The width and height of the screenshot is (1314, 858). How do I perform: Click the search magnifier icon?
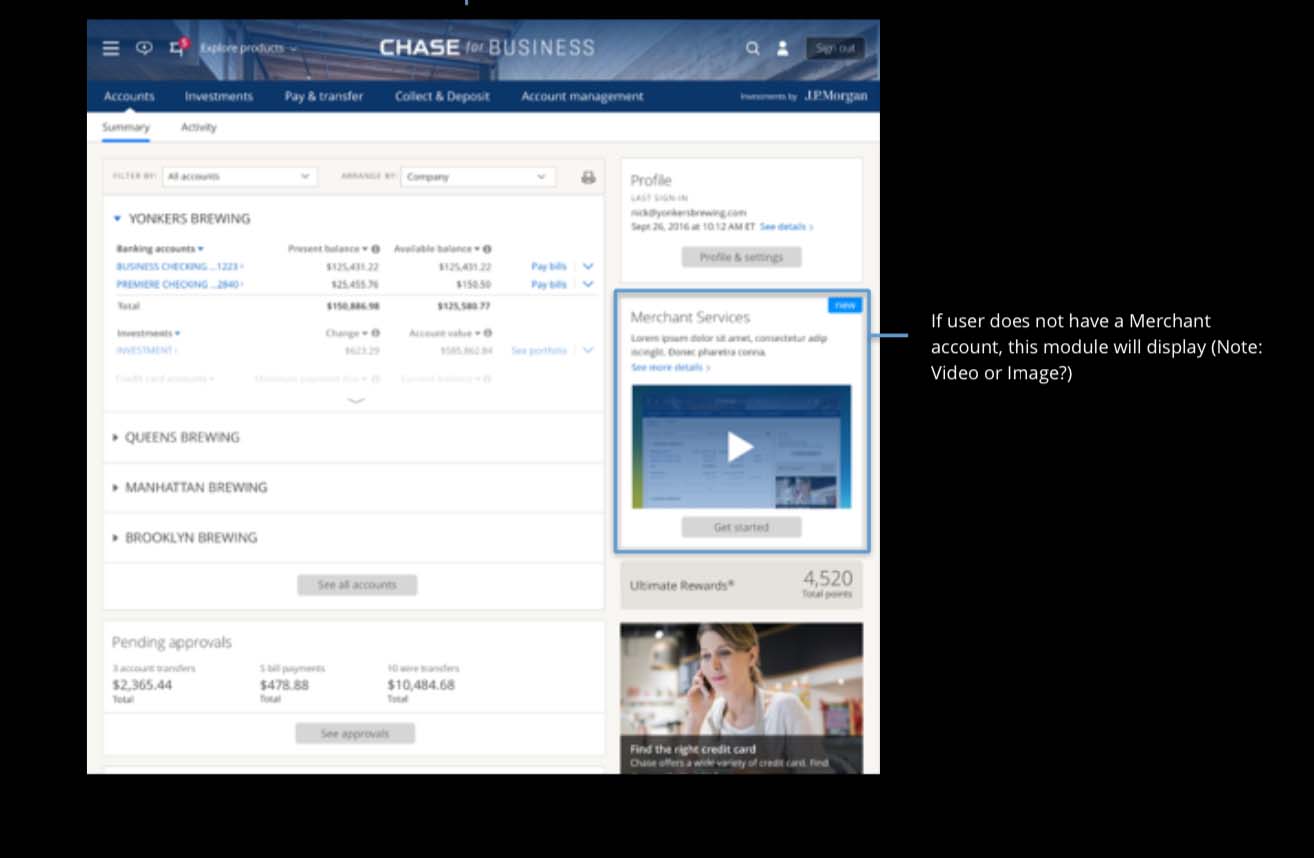(x=752, y=48)
